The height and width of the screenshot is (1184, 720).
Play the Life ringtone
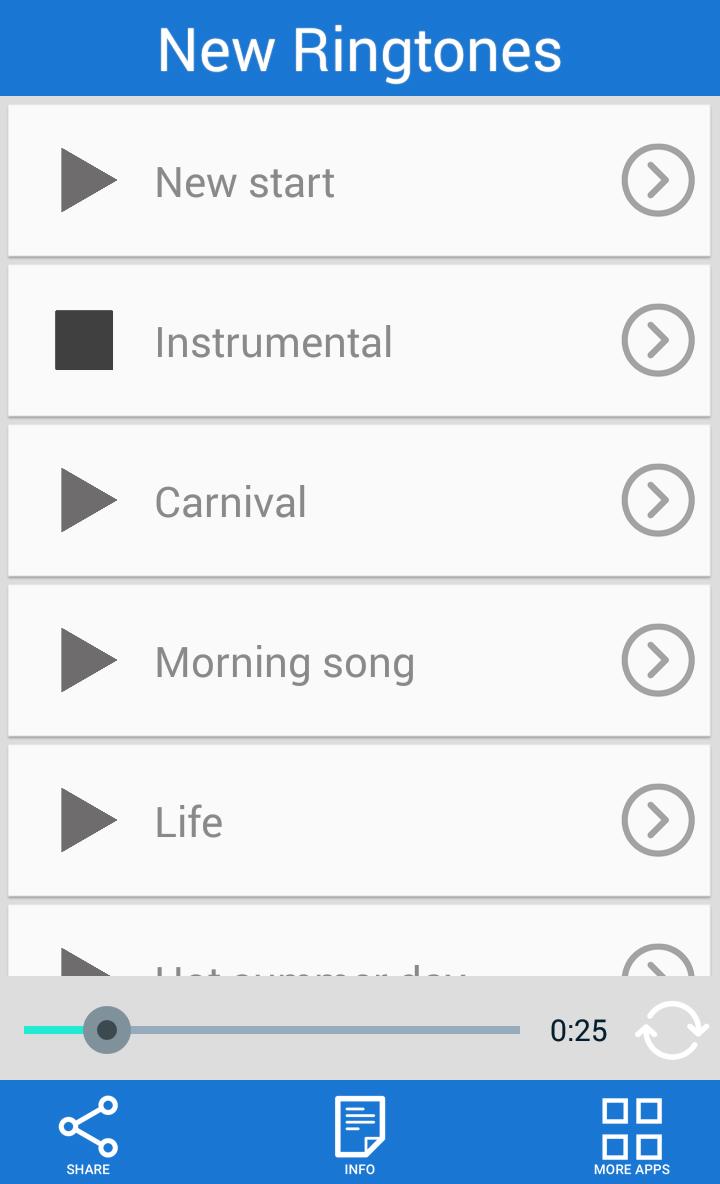pyautogui.click(x=88, y=820)
